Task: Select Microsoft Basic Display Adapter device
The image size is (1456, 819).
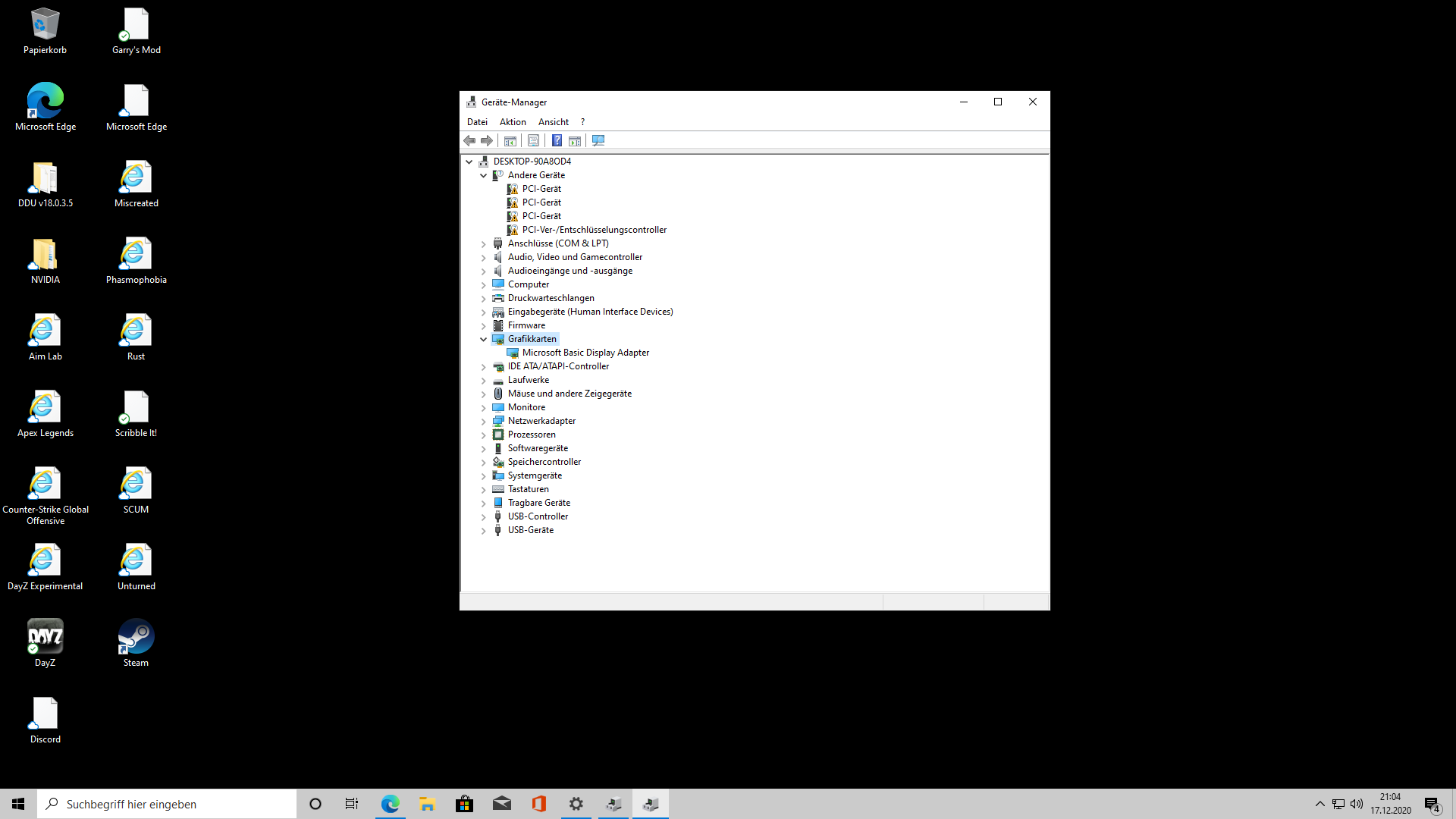Action: click(585, 353)
